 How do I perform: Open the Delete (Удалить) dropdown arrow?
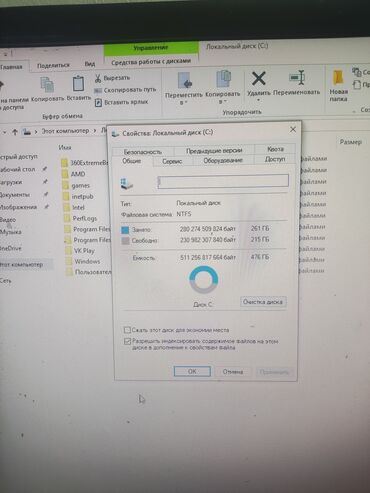258,100
